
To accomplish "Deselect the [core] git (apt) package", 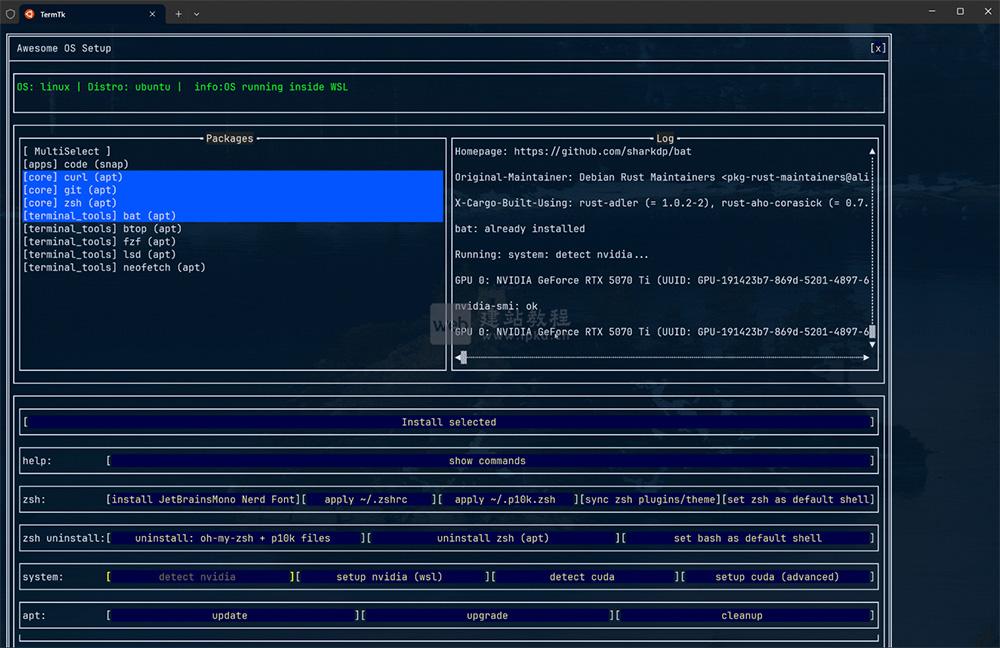I will [x=70, y=190].
